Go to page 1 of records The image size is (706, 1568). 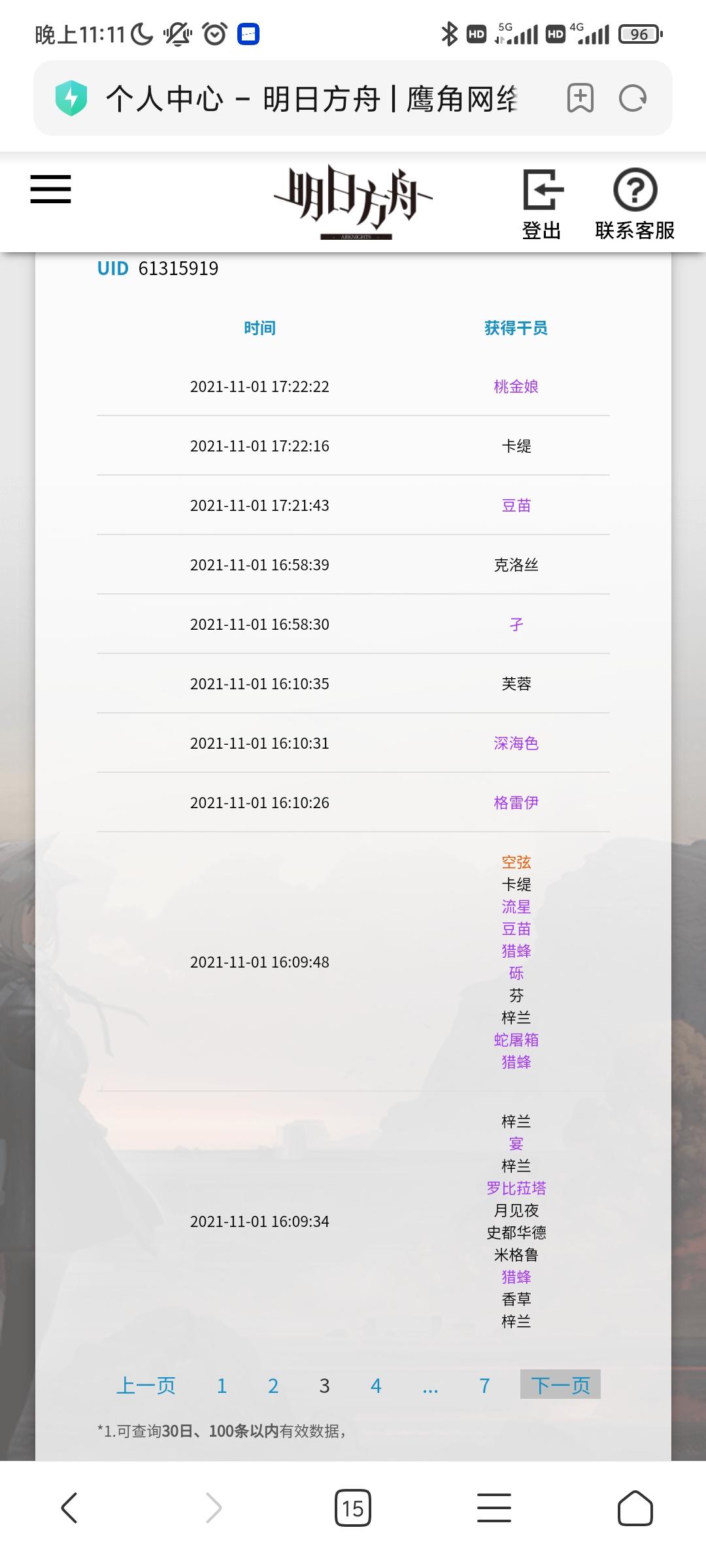[x=222, y=1386]
